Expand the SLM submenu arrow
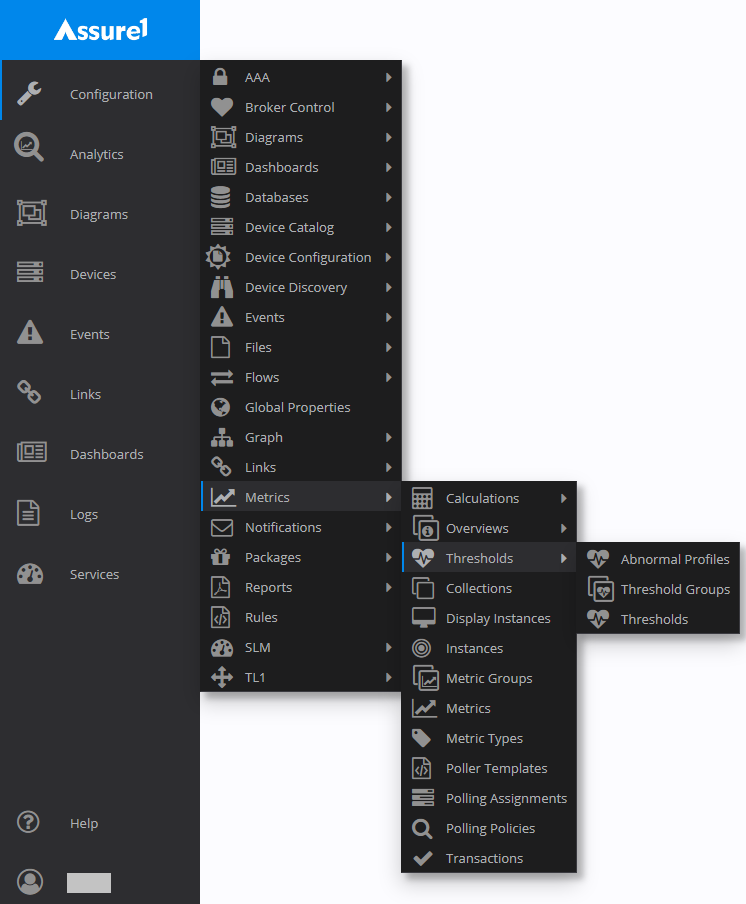This screenshot has height=904, width=746. coord(389,647)
